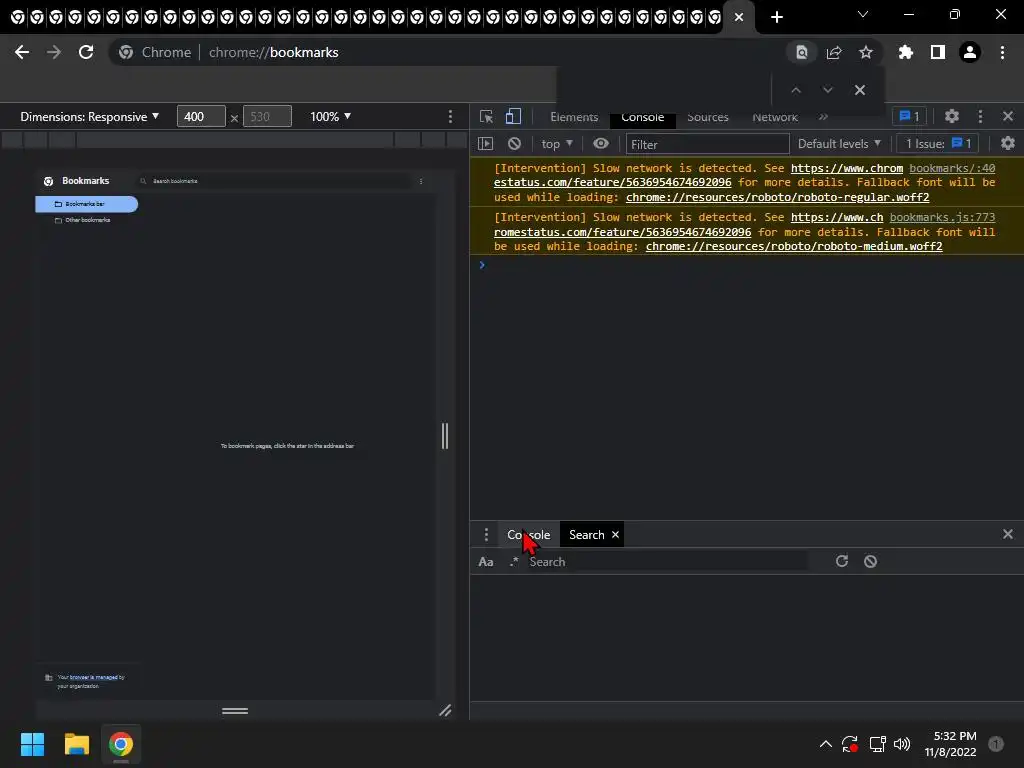Show hidden system tray icons

825,744
